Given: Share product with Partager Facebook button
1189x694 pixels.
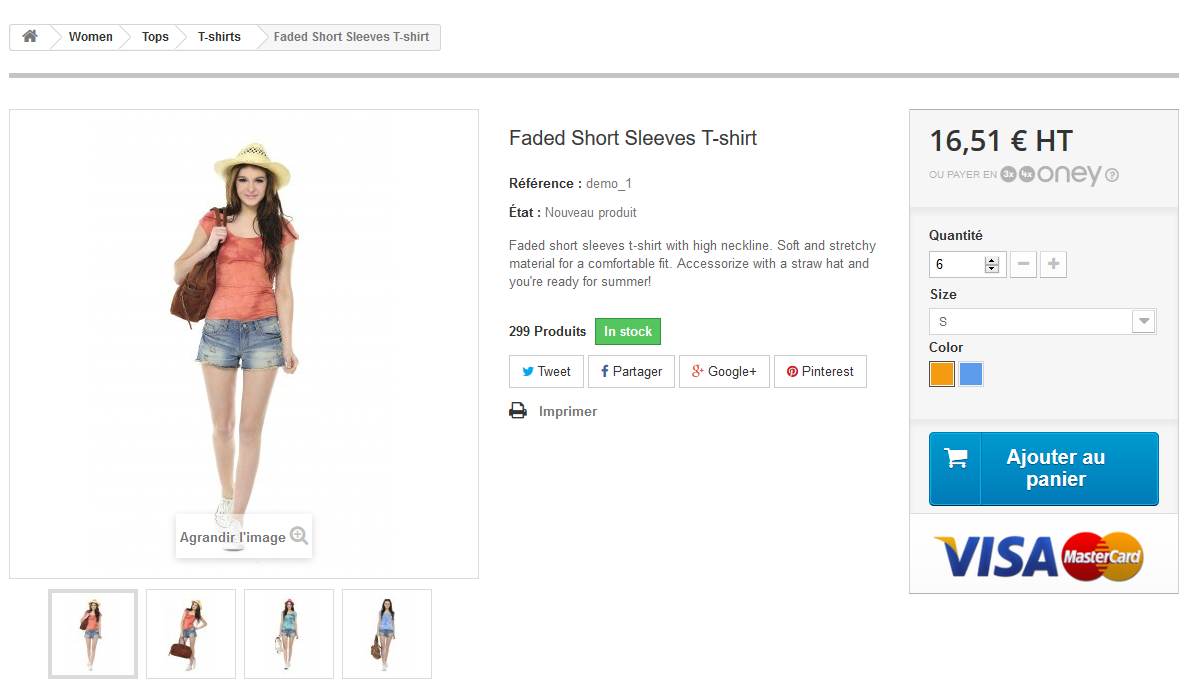Looking at the screenshot, I should (631, 372).
